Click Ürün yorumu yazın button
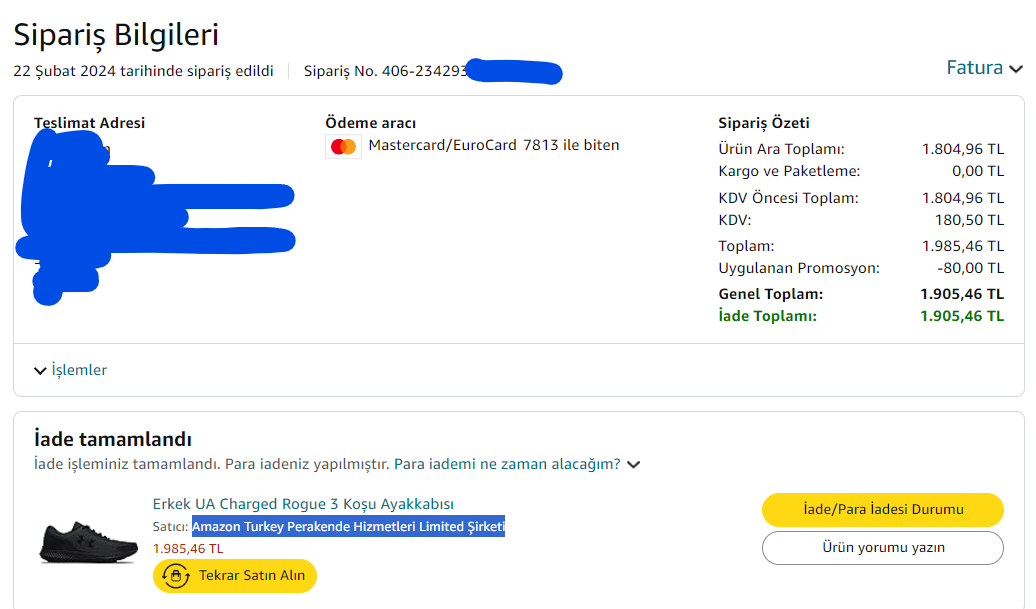 click(882, 548)
